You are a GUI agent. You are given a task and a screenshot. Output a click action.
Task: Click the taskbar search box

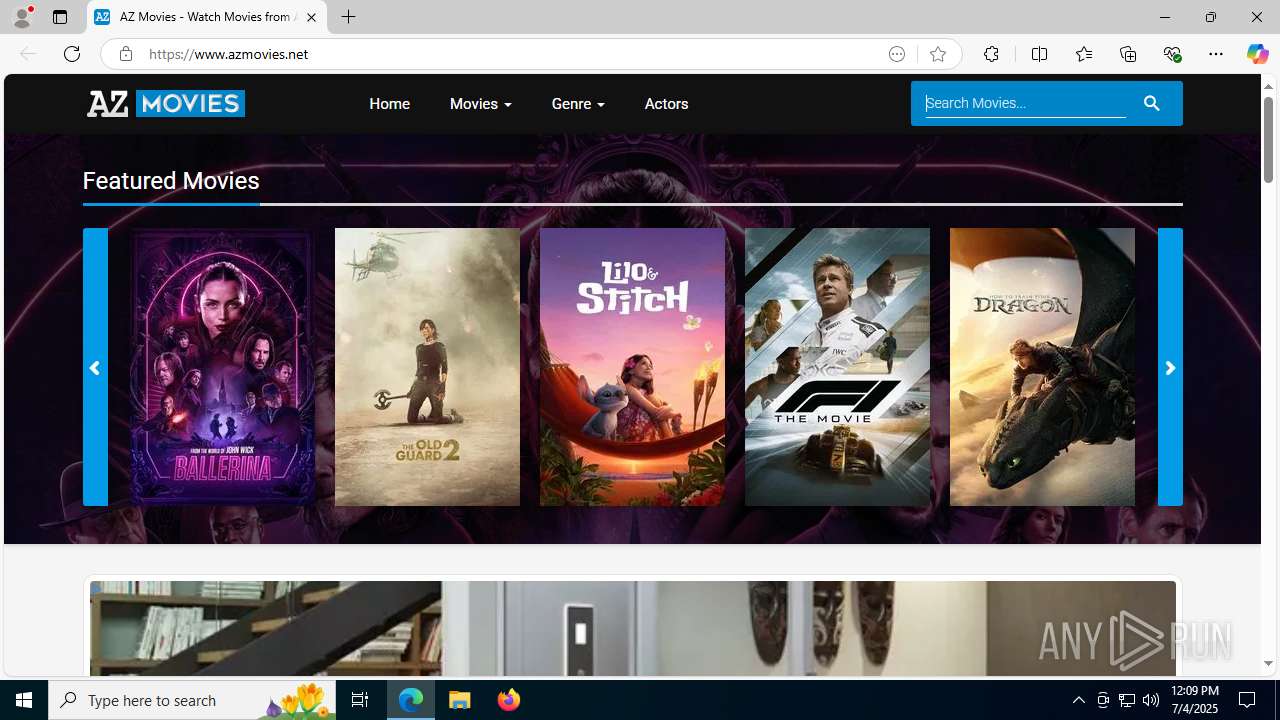pos(192,700)
